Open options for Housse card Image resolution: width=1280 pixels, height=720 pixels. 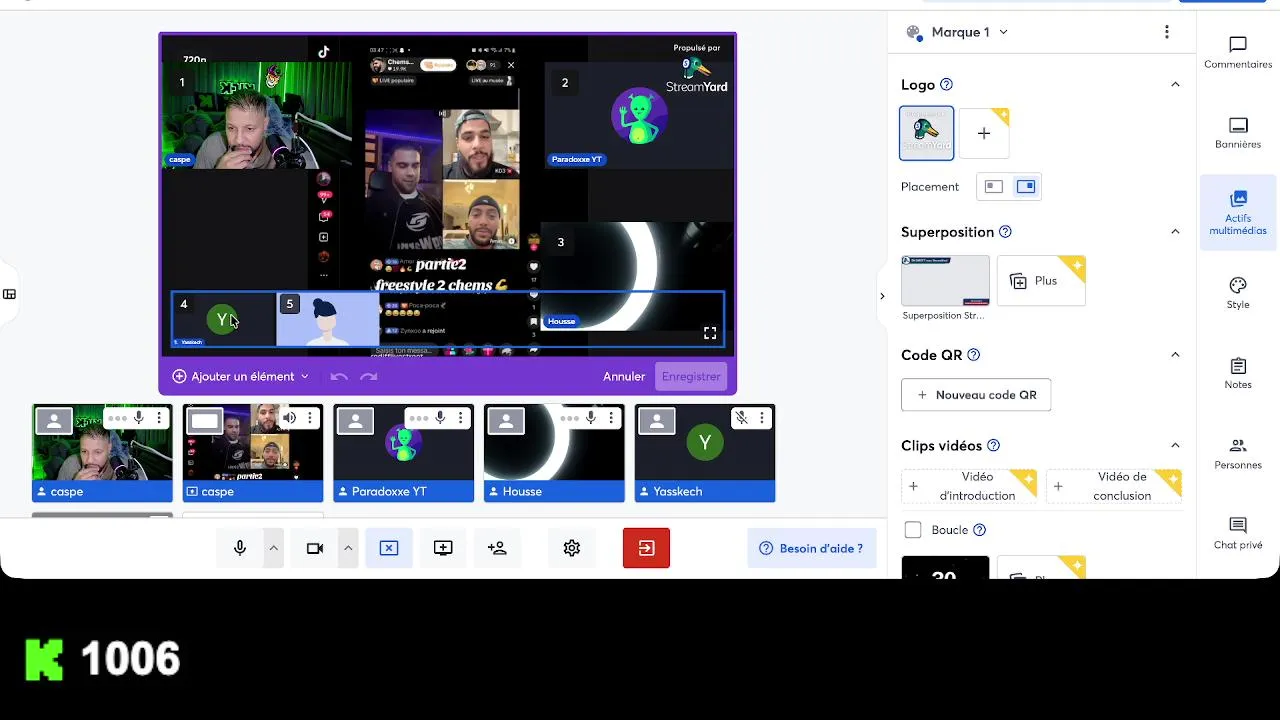click(611, 418)
